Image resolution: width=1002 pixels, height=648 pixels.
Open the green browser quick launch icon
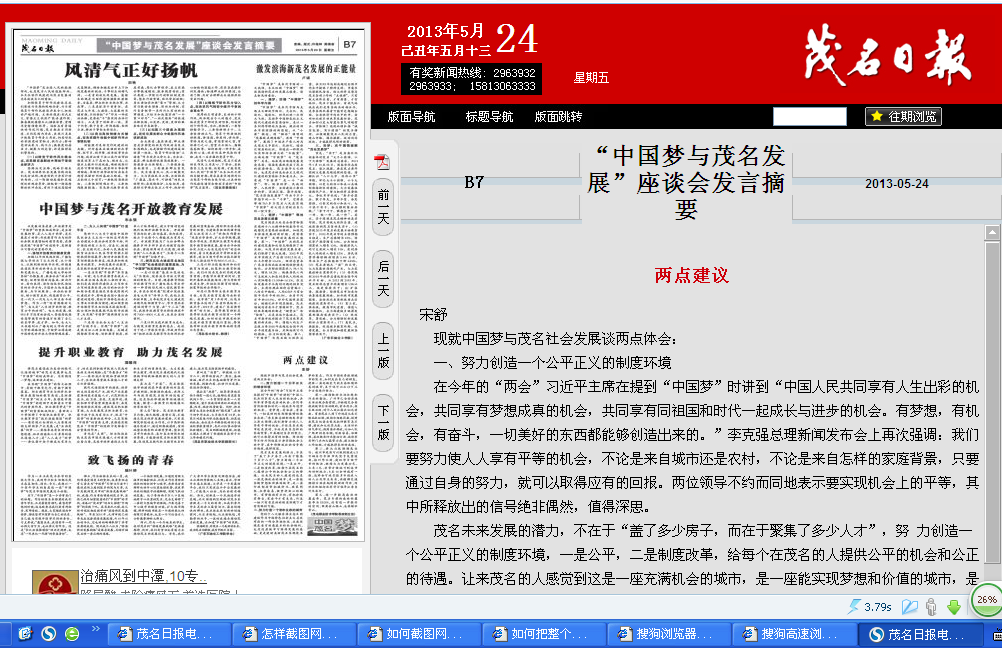(x=72, y=633)
